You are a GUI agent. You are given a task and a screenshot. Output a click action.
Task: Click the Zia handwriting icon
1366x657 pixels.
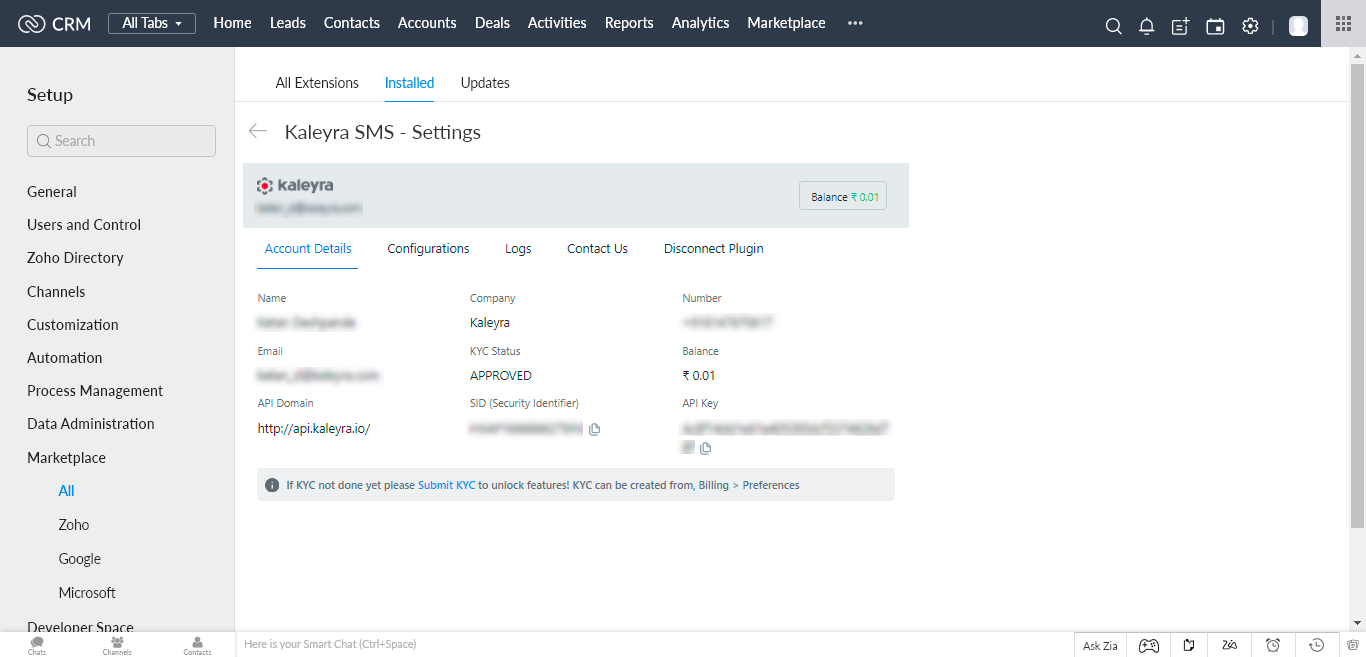coord(1230,645)
